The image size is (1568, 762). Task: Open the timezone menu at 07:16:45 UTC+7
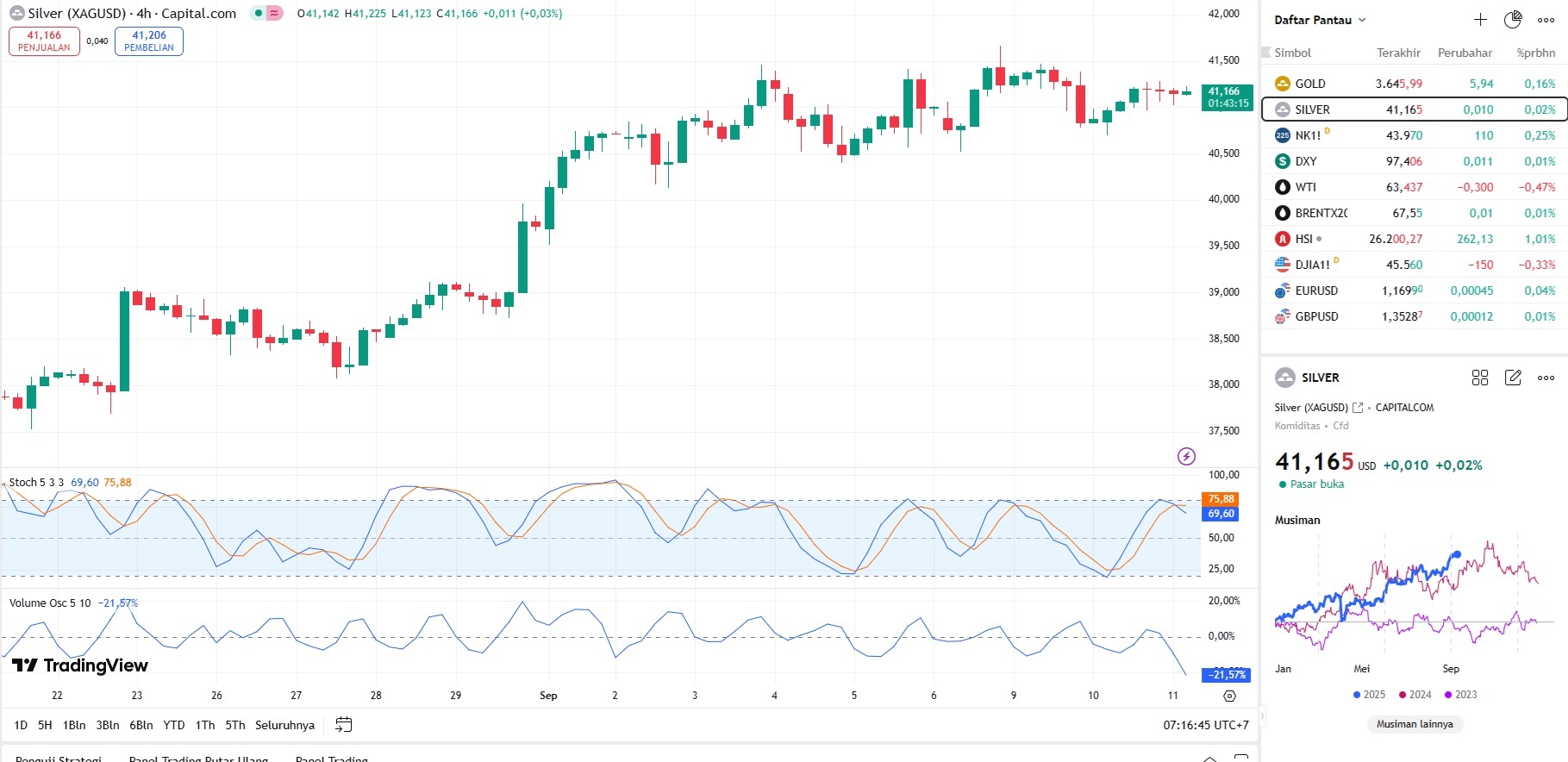[1205, 725]
